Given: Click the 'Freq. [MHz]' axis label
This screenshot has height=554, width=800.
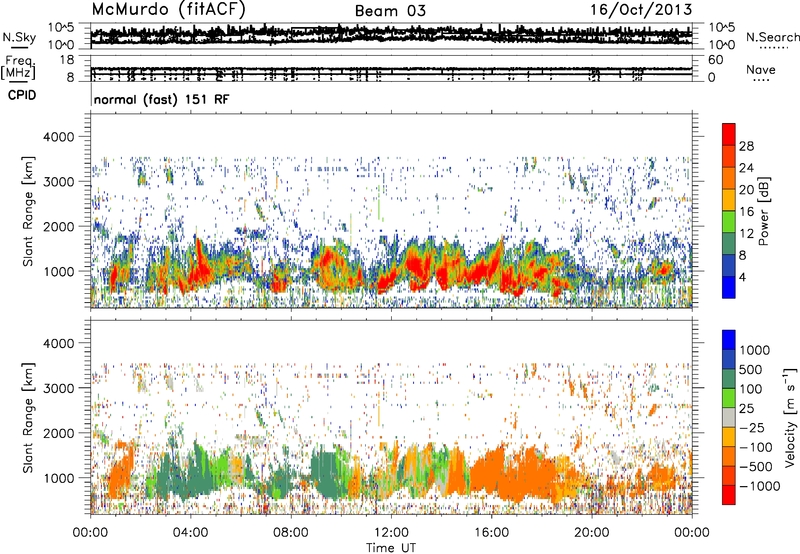Looking at the screenshot, I should [x=19, y=68].
